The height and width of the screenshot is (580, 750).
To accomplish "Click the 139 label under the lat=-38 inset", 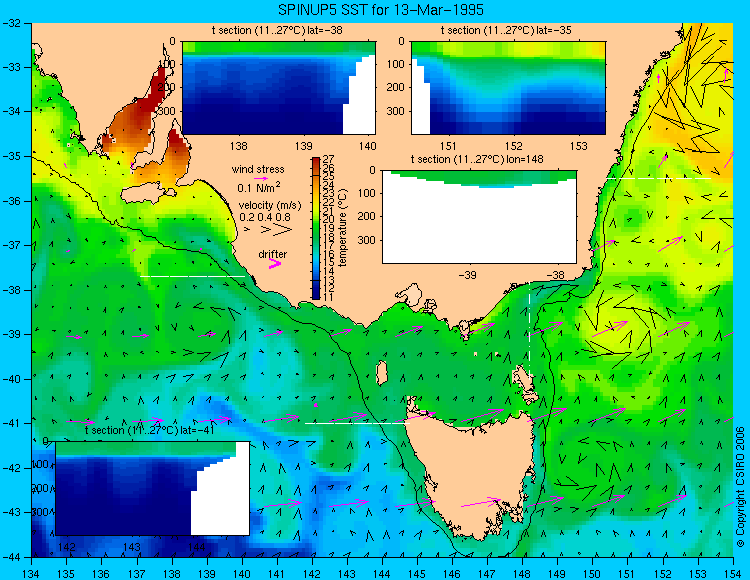I will point(304,146).
